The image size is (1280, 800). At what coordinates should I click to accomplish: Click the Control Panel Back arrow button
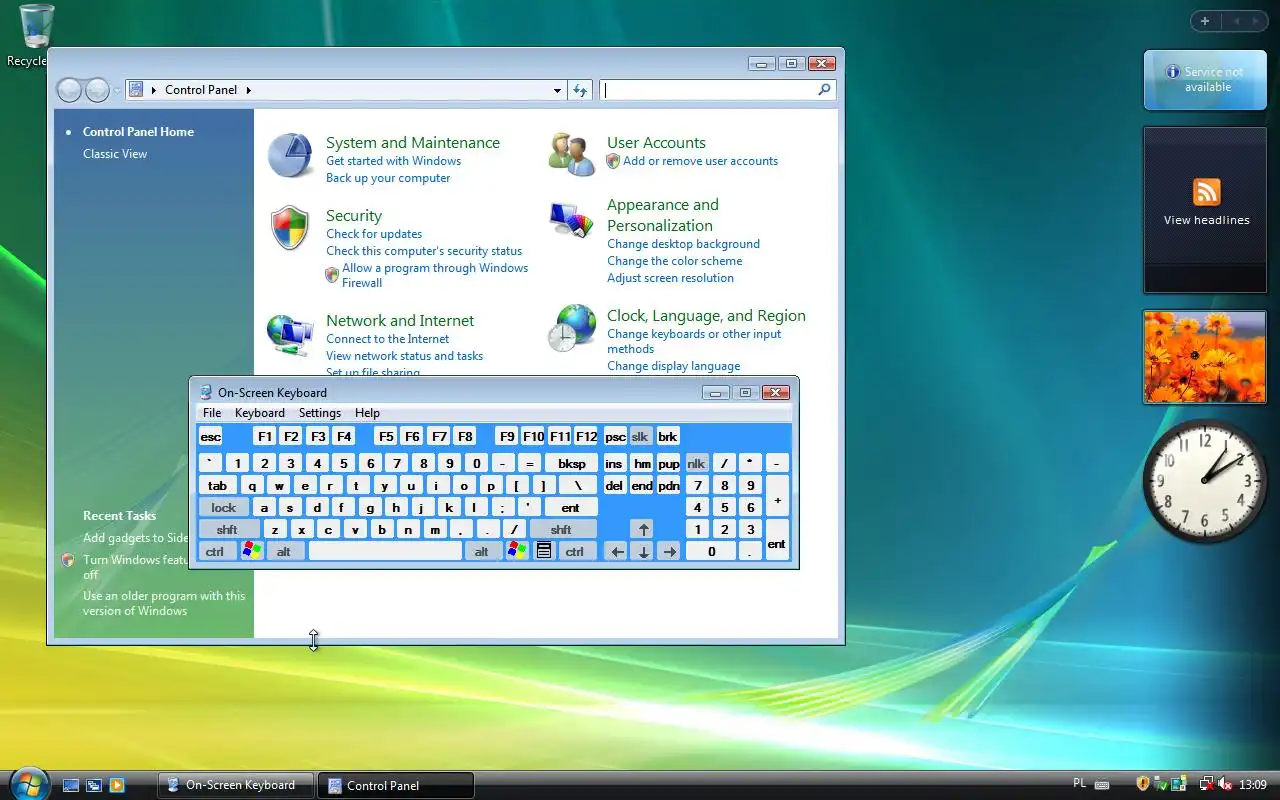tap(69, 90)
